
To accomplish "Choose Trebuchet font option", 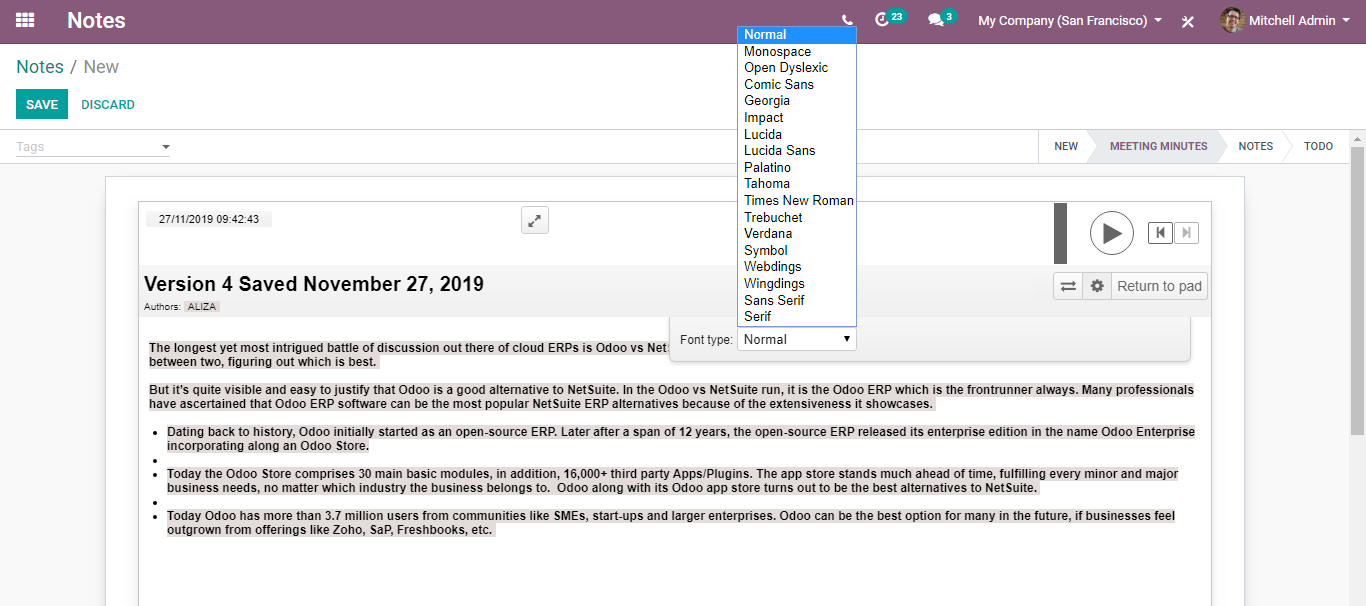I will coord(797,217).
